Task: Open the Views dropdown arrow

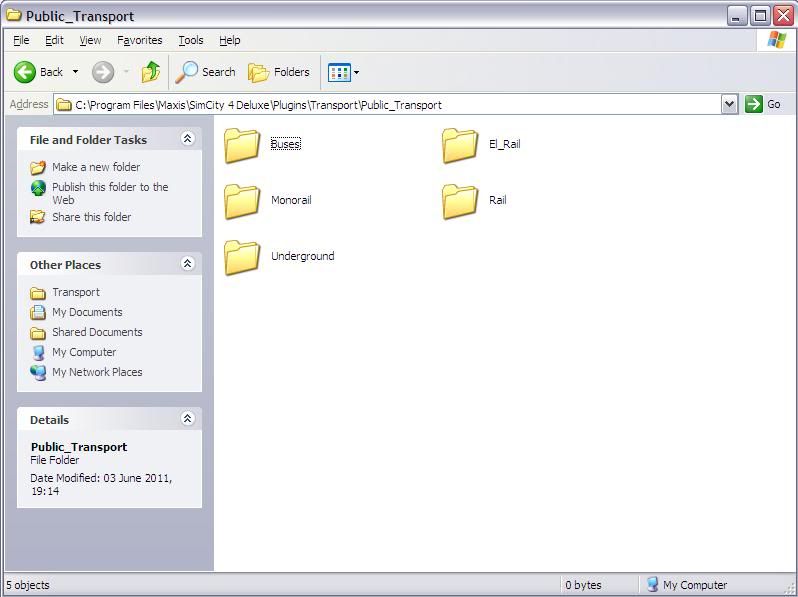Action: 356,72
